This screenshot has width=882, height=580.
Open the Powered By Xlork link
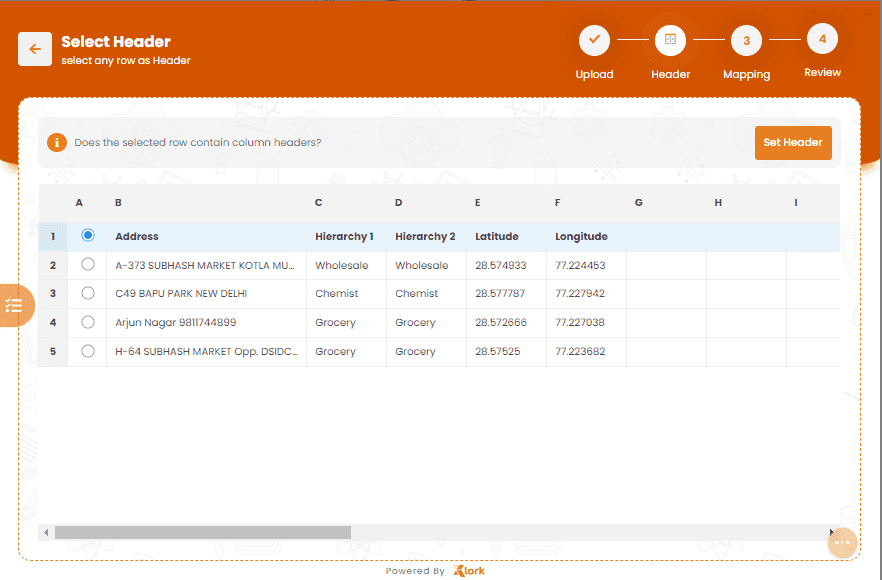pos(435,570)
